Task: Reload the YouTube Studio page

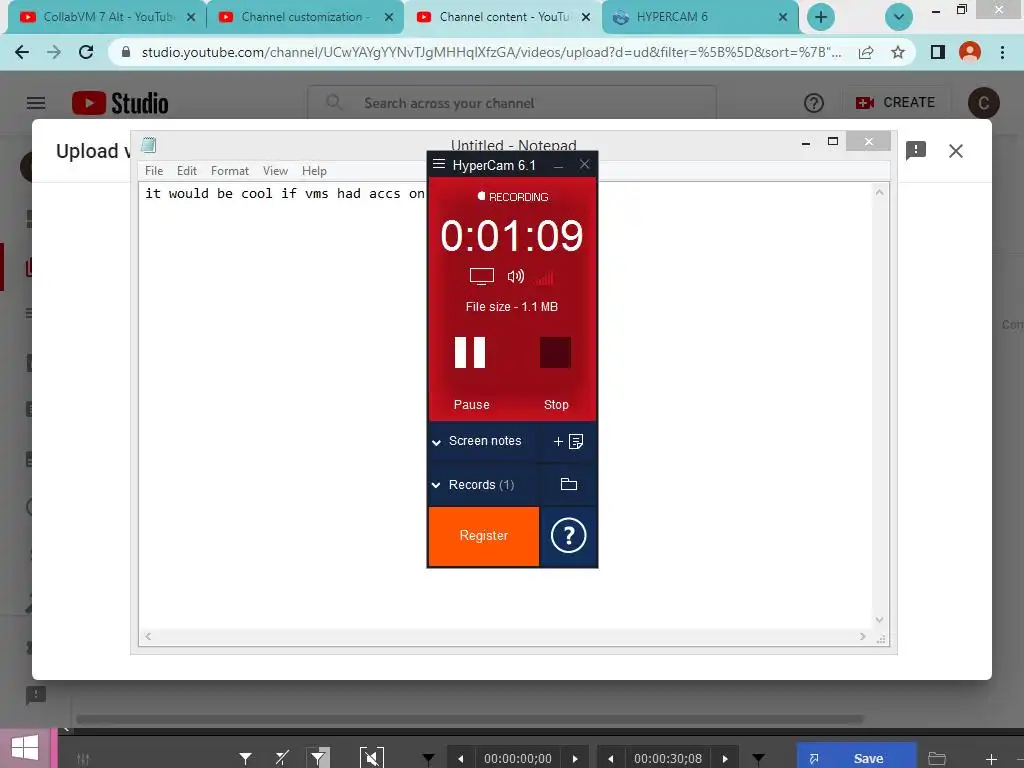Action: coord(86,52)
